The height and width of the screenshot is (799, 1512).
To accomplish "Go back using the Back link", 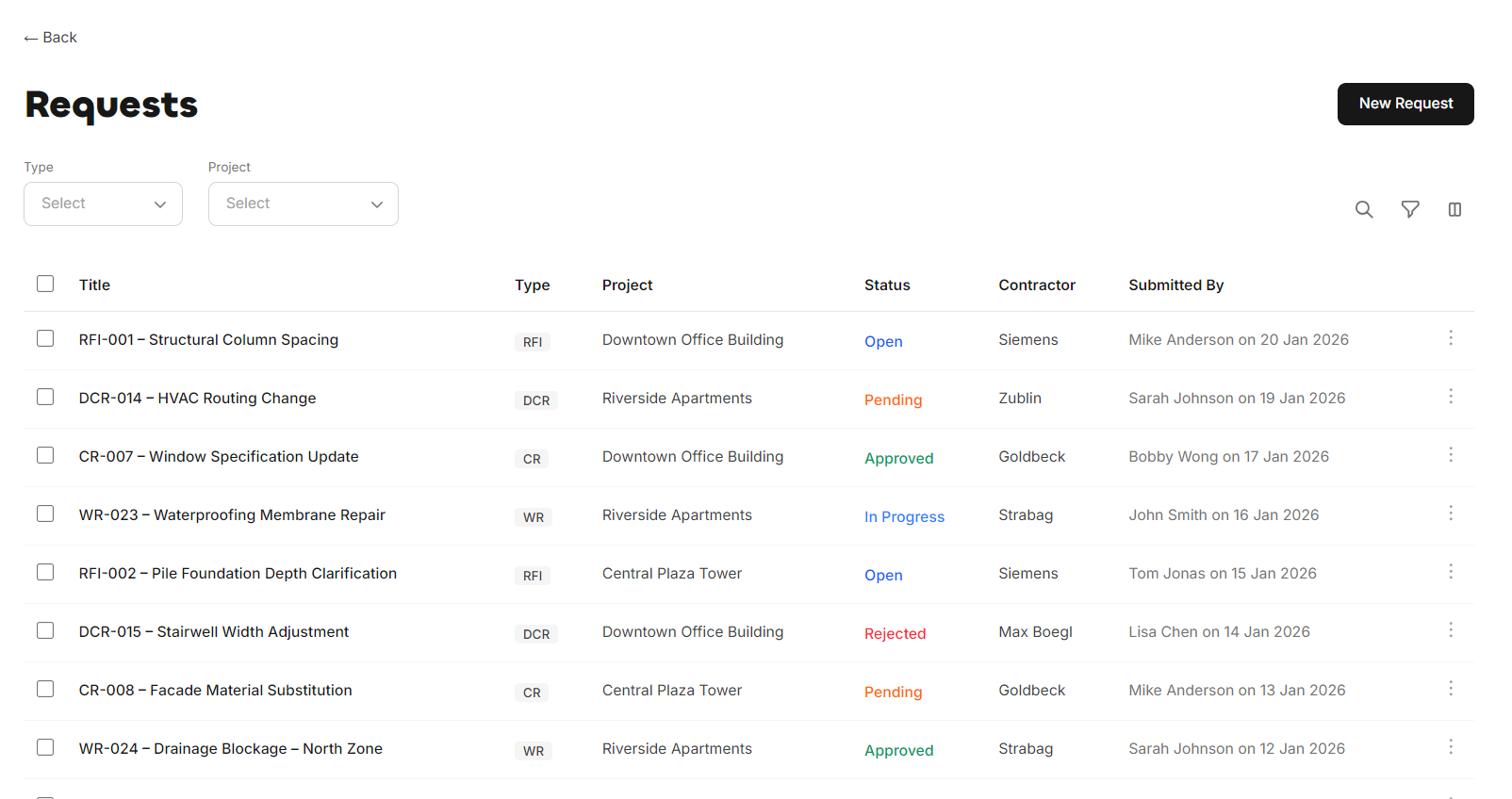I will pos(51,38).
